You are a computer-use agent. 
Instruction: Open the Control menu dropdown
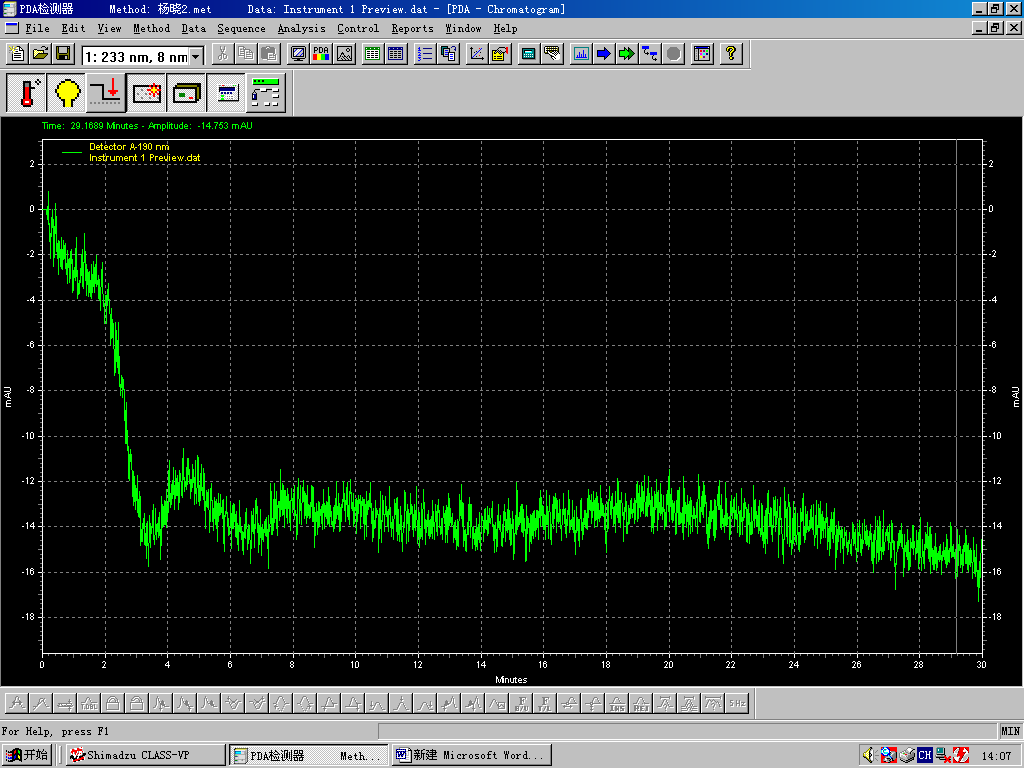[357, 28]
